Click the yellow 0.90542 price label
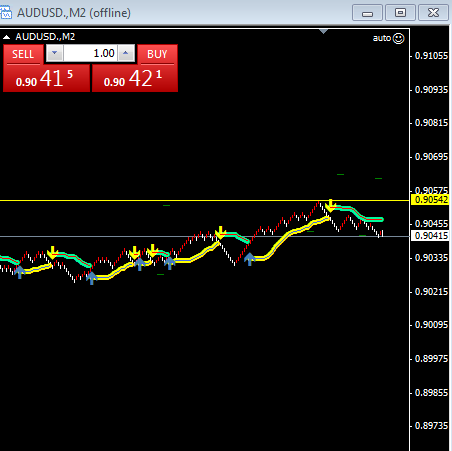Screen dimensions: 452x451 click(x=431, y=200)
